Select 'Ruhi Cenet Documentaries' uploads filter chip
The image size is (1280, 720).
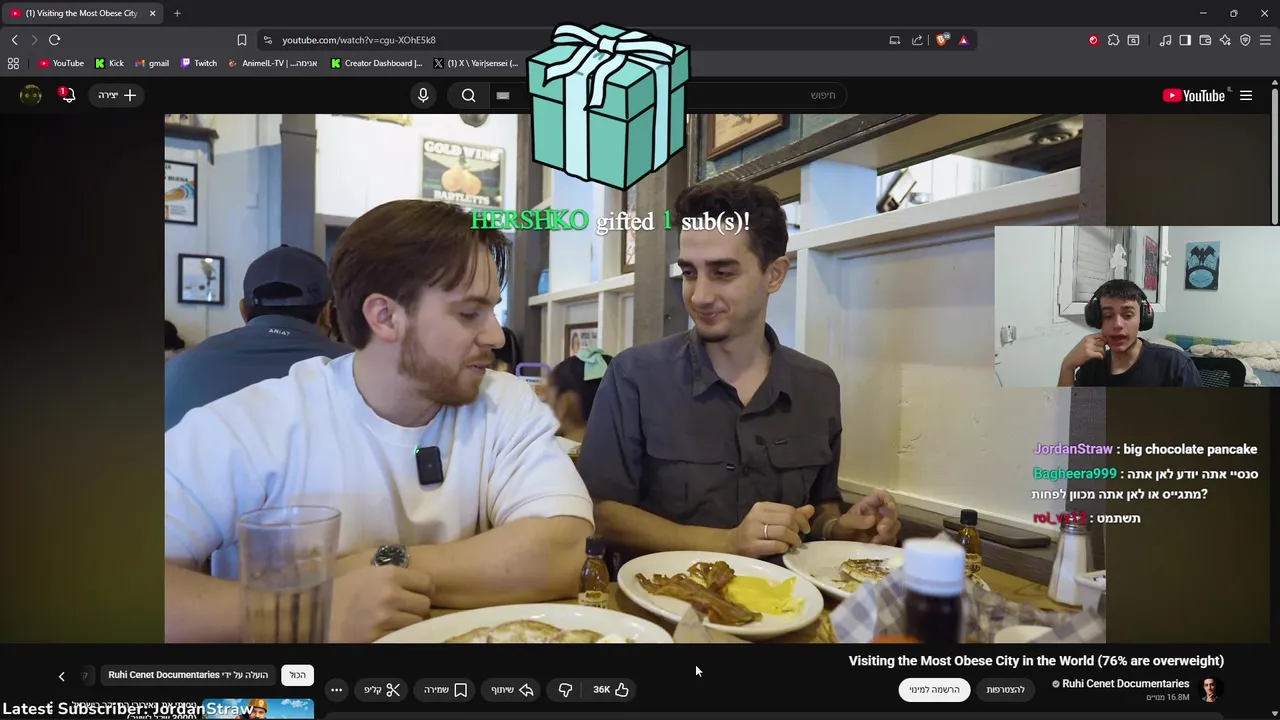[x=188, y=675]
